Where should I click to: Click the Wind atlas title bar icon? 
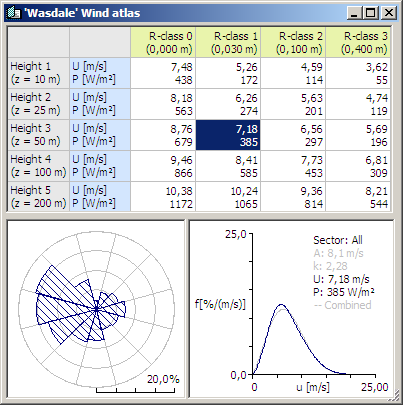(13, 13)
